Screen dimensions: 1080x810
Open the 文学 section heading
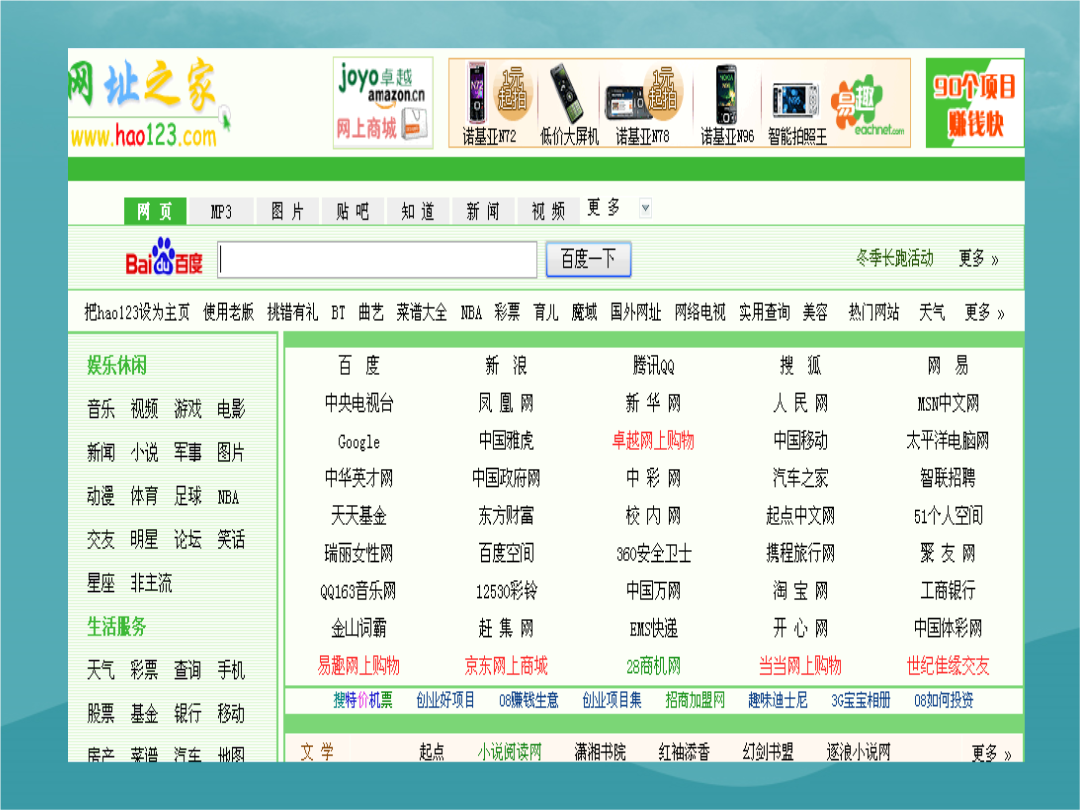coord(317,752)
